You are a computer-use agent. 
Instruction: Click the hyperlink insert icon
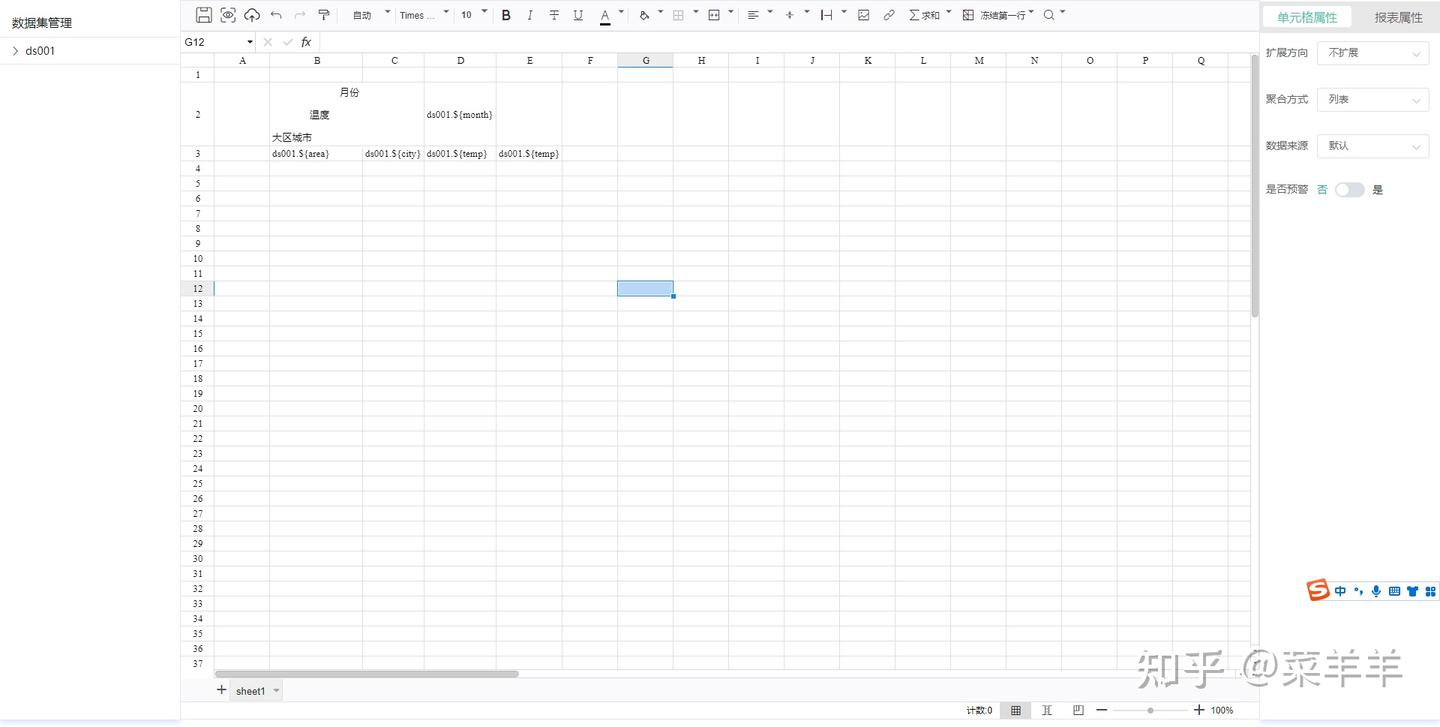(888, 14)
